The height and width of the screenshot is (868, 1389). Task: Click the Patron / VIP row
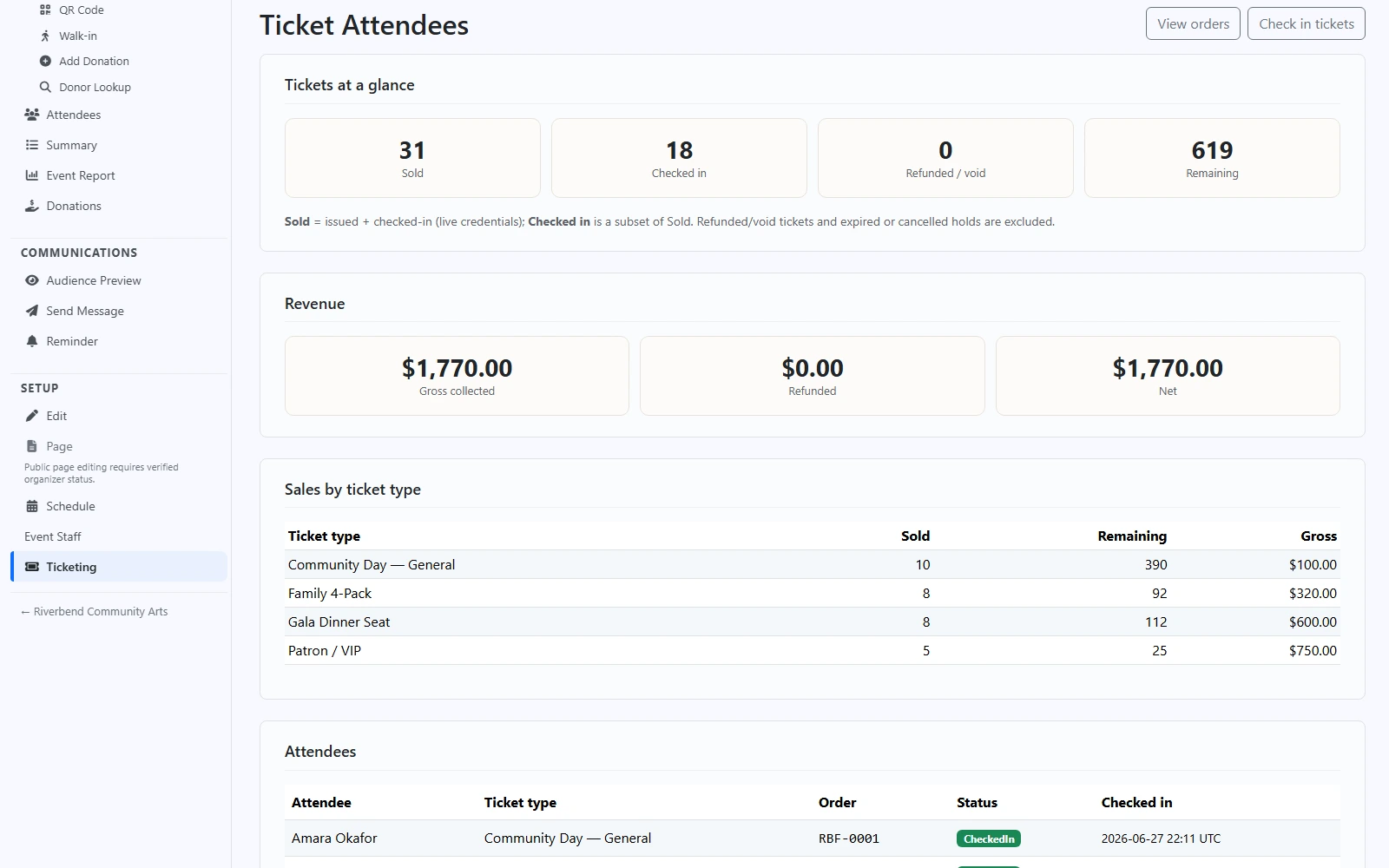[813, 650]
